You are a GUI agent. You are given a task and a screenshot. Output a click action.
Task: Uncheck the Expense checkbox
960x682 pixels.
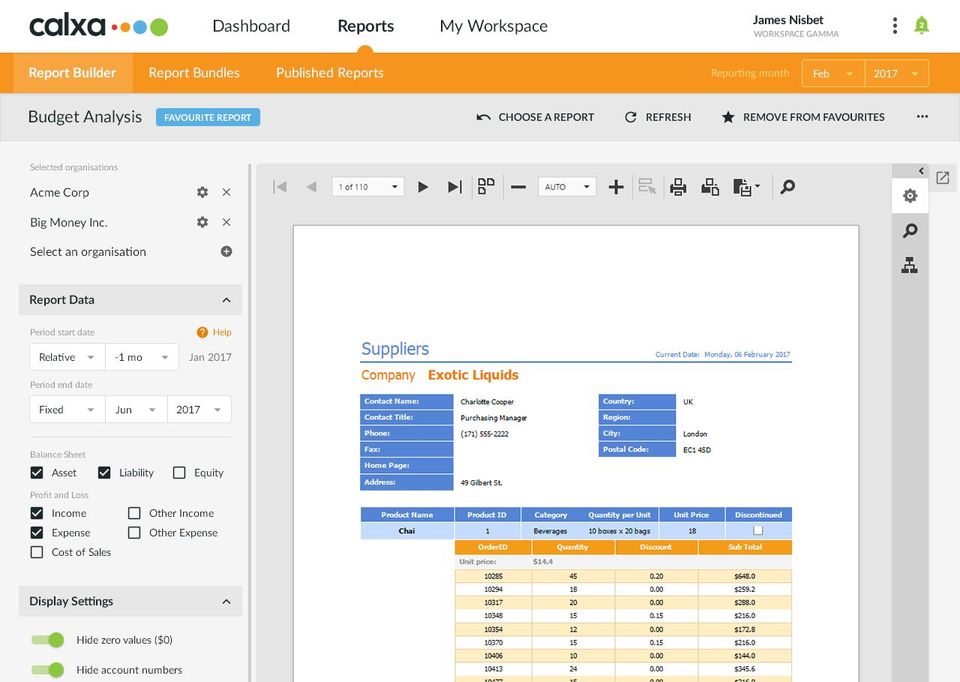coord(37,533)
